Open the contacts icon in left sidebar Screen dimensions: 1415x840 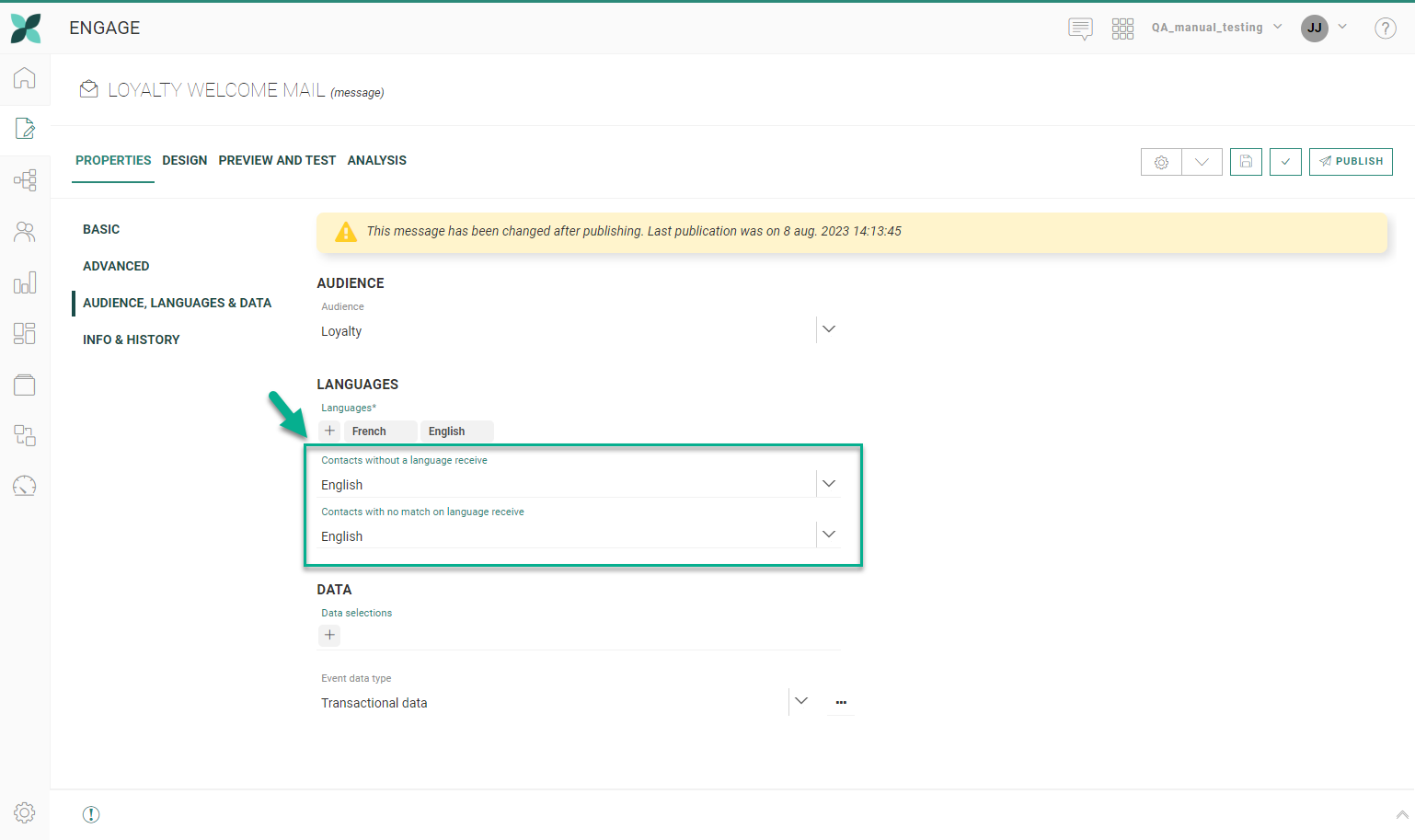coord(25,232)
